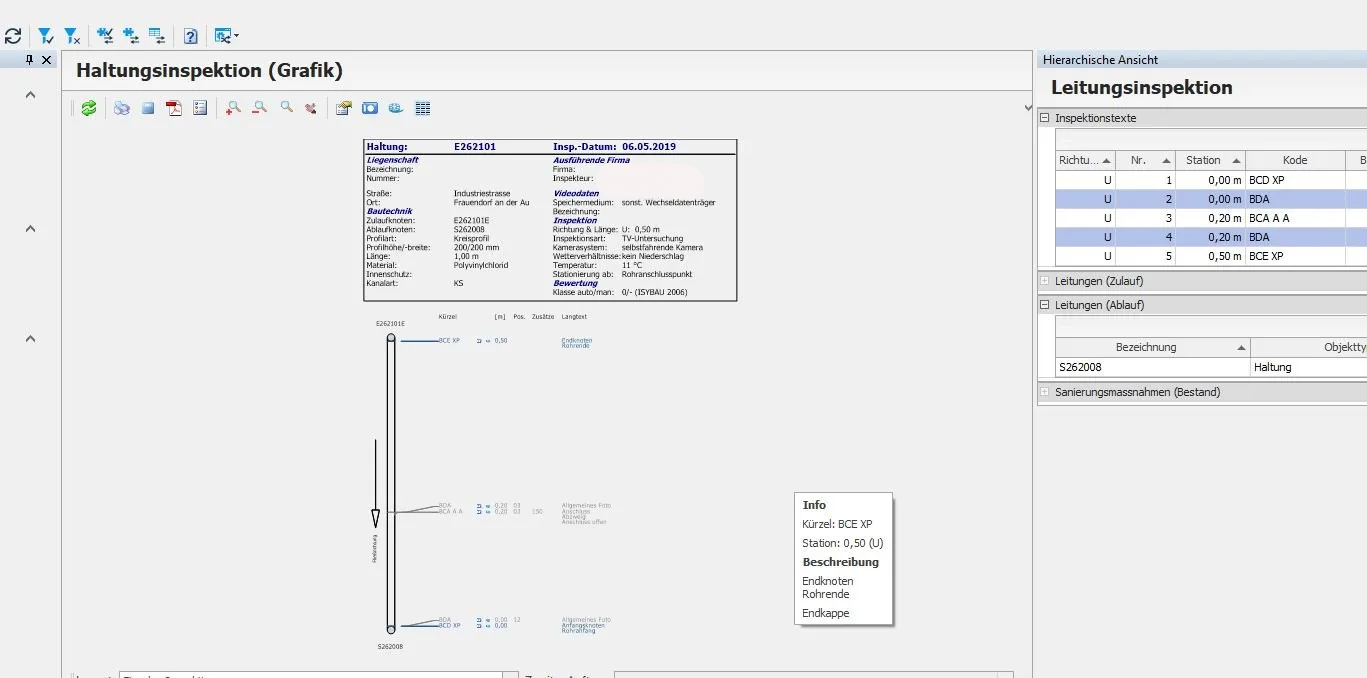Image resolution: width=1367 pixels, height=678 pixels.
Task: Click the green refresh icon in graphic toolbar
Action: (x=89, y=108)
